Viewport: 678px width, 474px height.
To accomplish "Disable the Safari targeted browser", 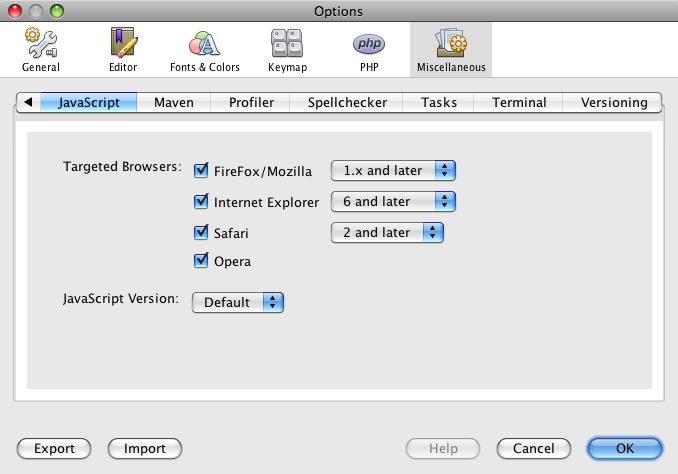I will click(201, 233).
